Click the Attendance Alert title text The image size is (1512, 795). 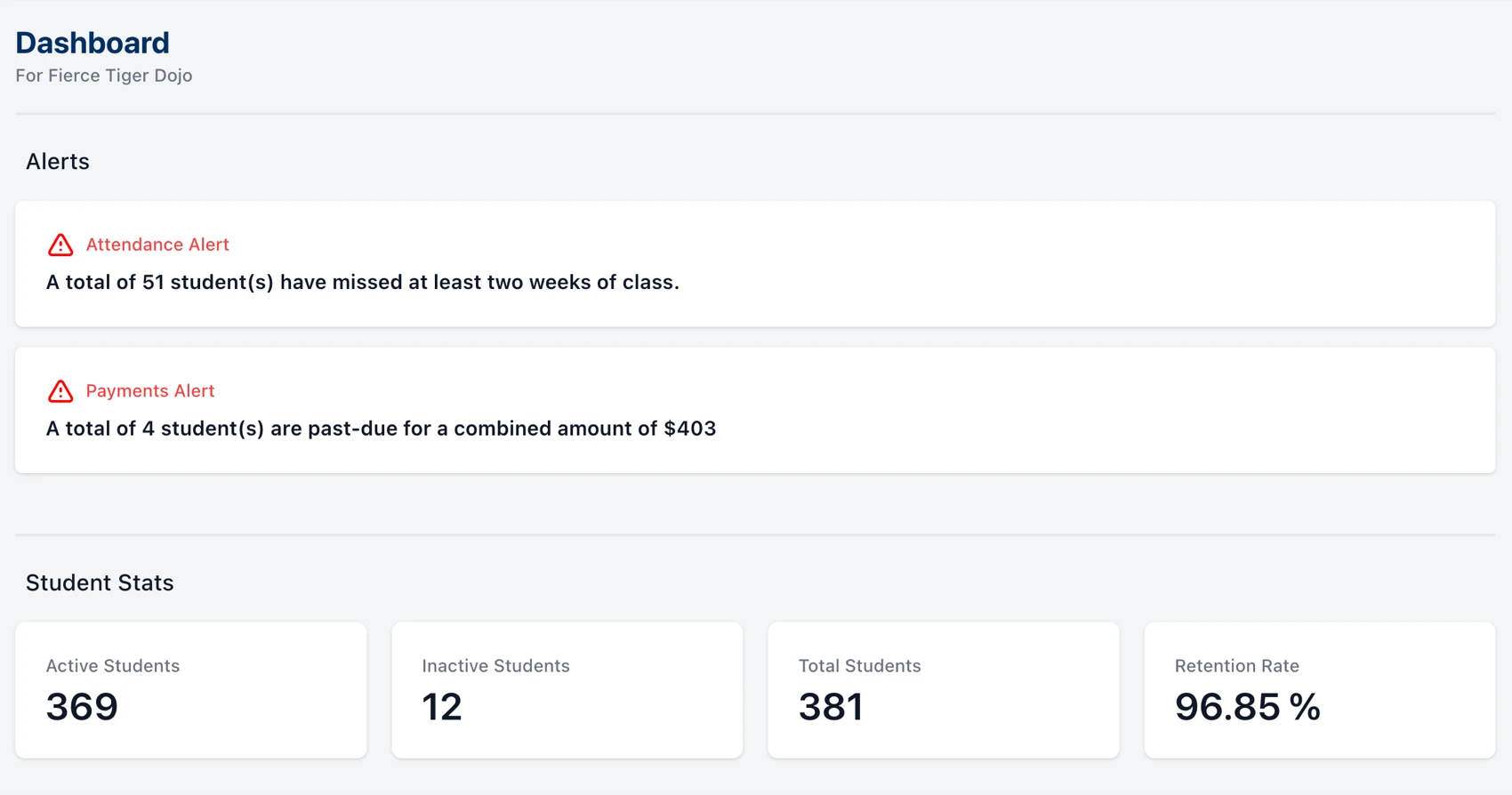157,245
